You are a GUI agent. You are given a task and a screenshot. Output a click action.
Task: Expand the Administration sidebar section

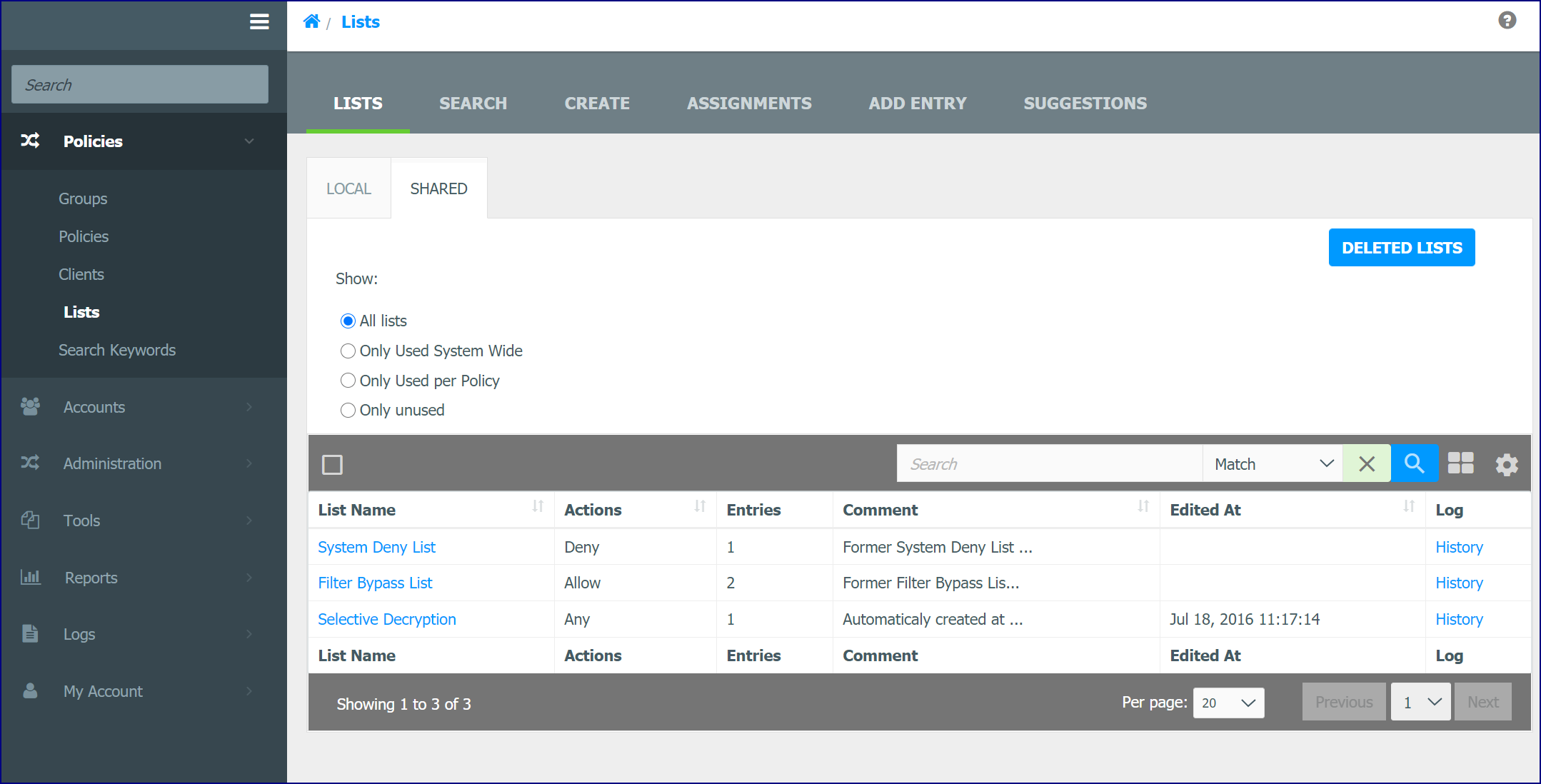[x=249, y=463]
